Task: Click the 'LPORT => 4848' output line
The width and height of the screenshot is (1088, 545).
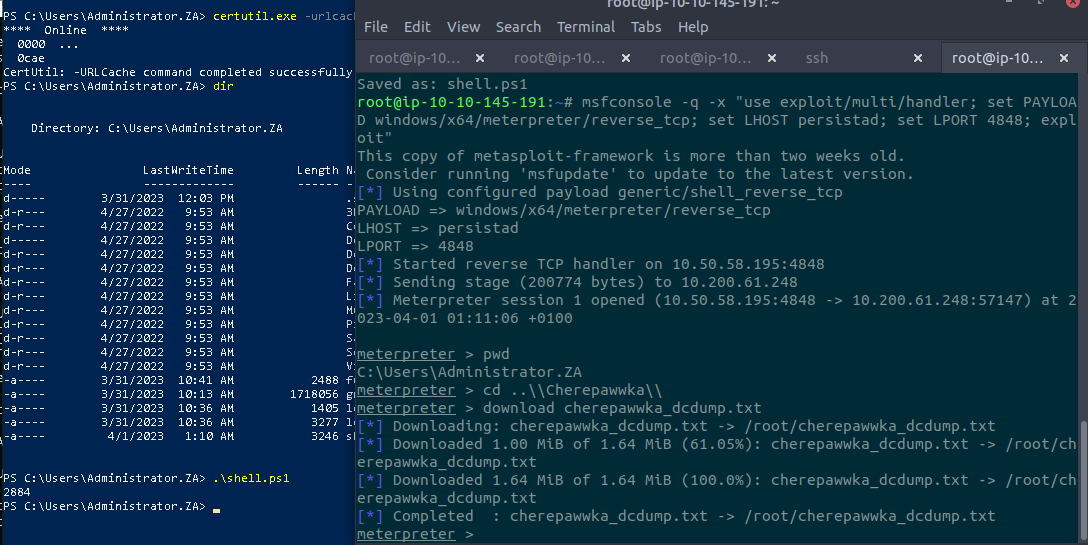Action: [415, 246]
